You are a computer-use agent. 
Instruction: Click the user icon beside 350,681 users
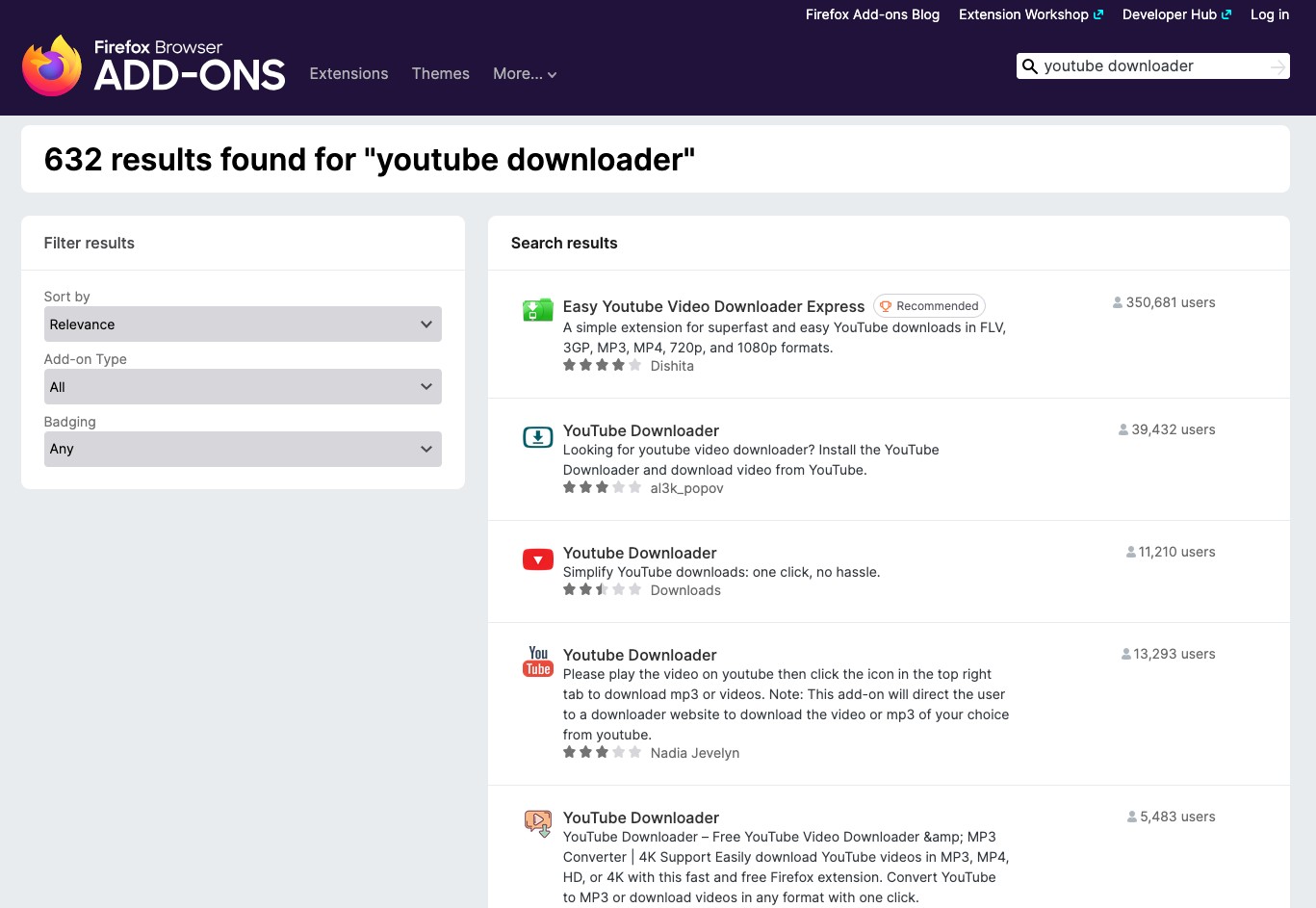point(1117,302)
